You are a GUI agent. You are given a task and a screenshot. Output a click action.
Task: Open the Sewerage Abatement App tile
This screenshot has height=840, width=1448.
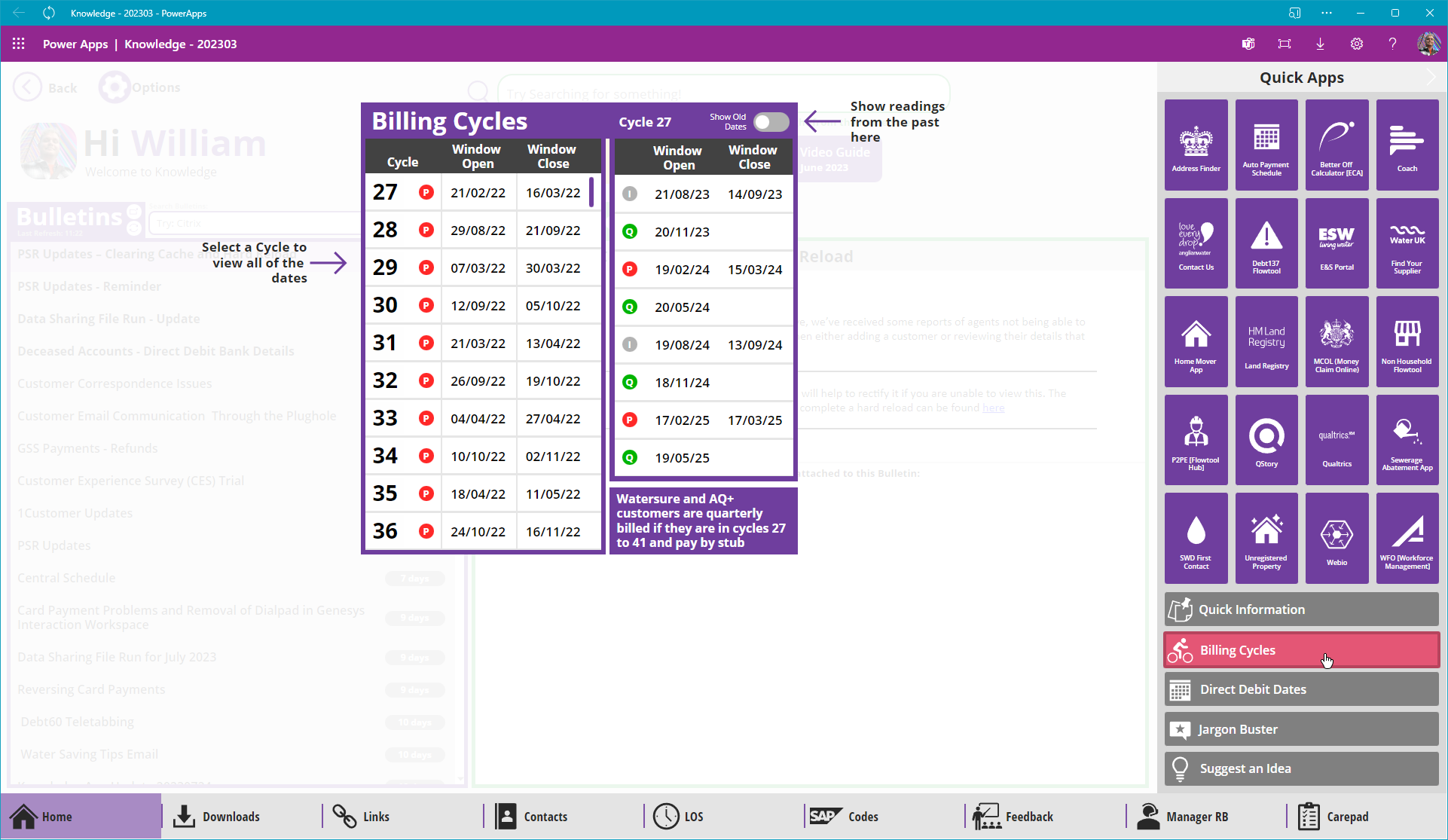pyautogui.click(x=1407, y=440)
